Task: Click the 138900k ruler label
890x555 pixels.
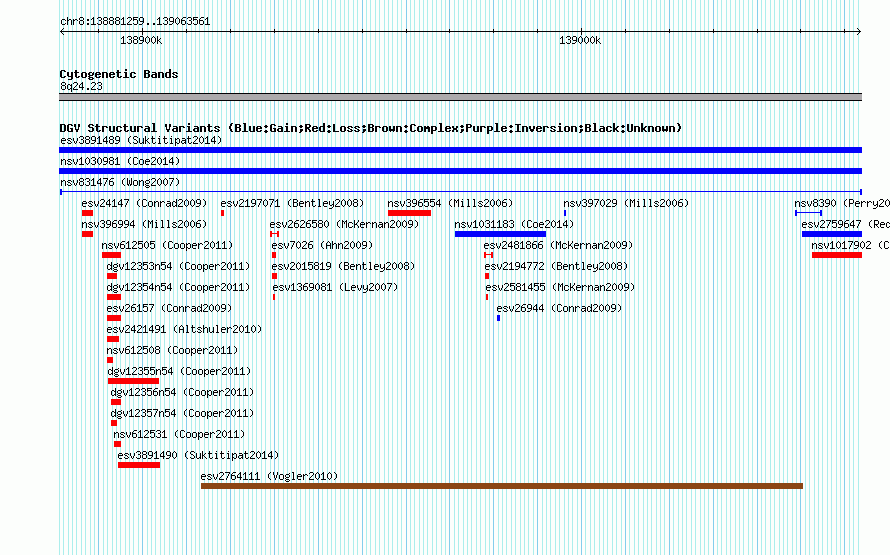Action: click(x=141, y=40)
